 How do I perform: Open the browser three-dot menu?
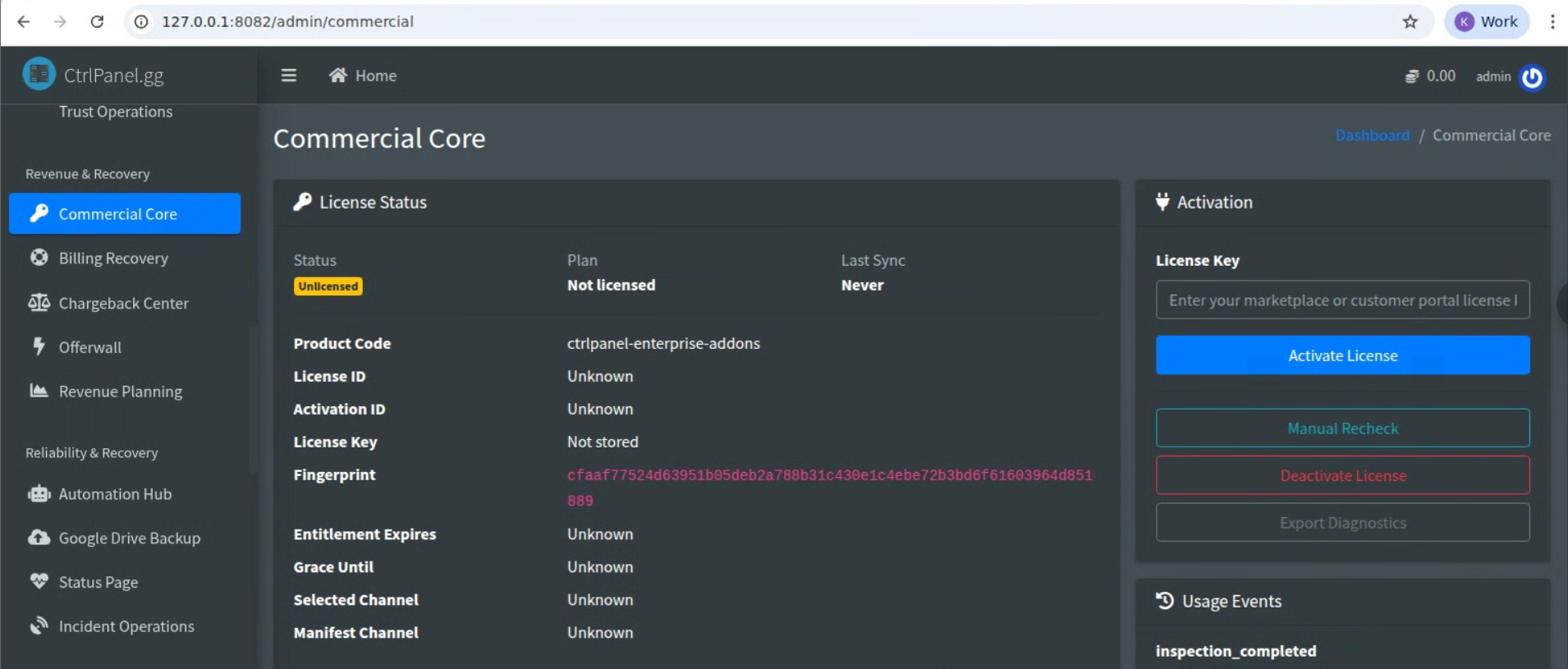1552,21
